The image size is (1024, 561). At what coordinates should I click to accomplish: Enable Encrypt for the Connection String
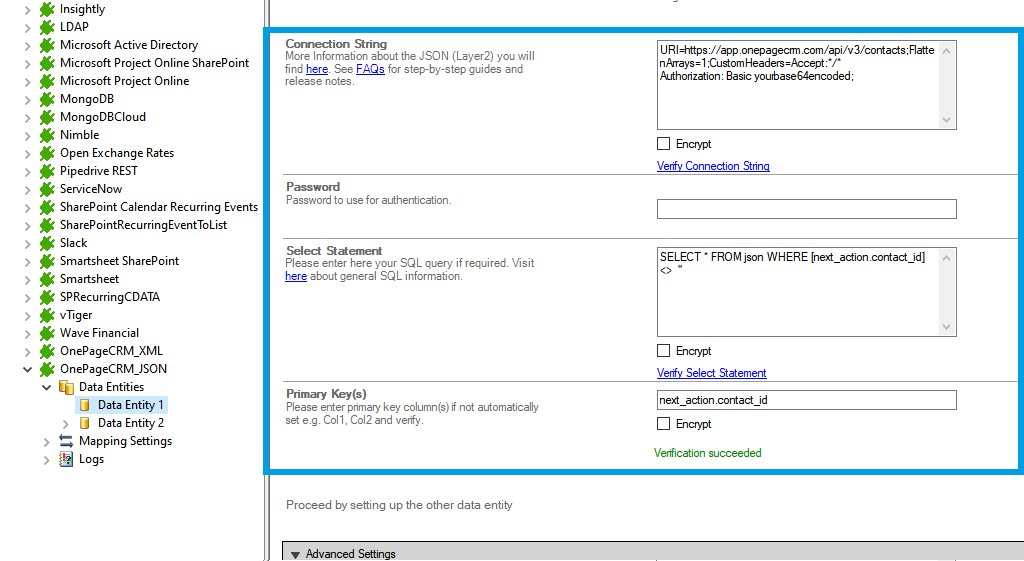pos(664,144)
